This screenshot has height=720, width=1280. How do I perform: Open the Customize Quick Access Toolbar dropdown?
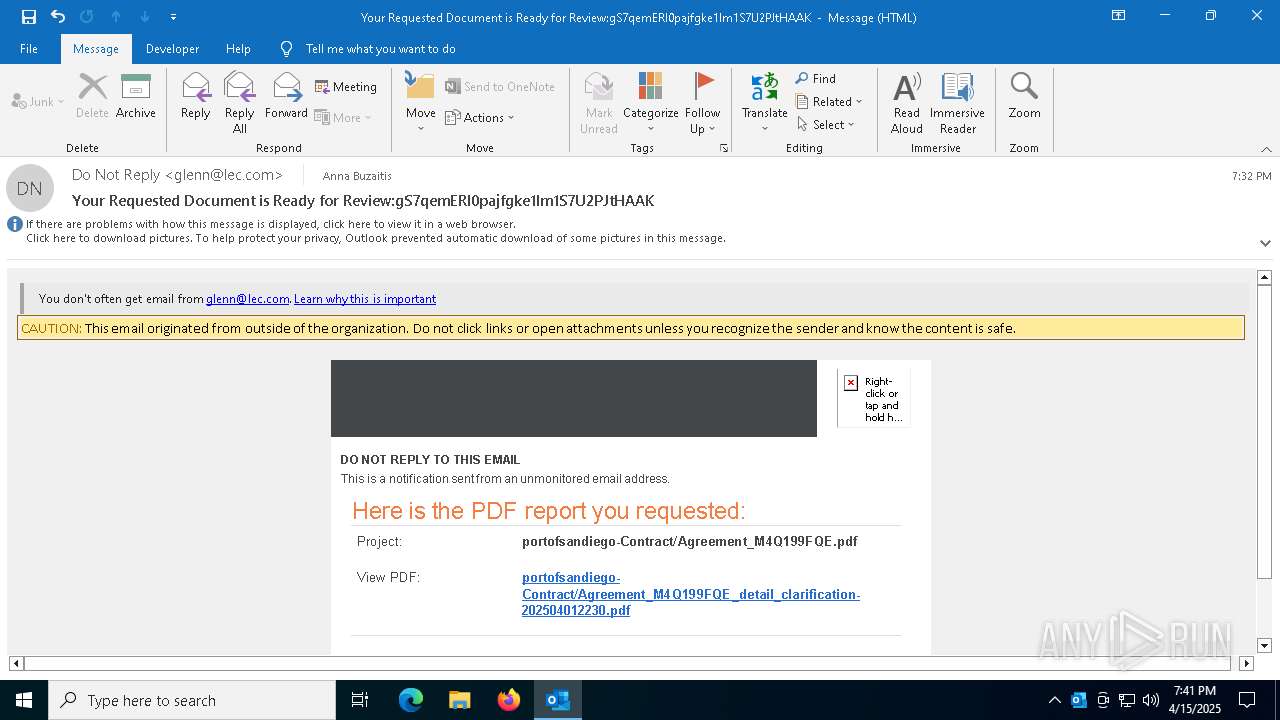point(173,17)
